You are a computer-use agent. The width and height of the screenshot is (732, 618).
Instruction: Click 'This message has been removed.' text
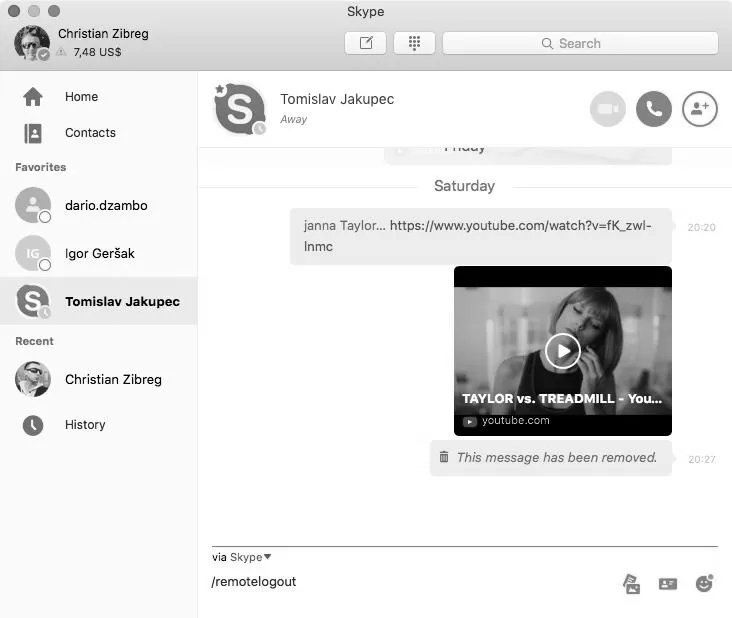click(x=557, y=457)
